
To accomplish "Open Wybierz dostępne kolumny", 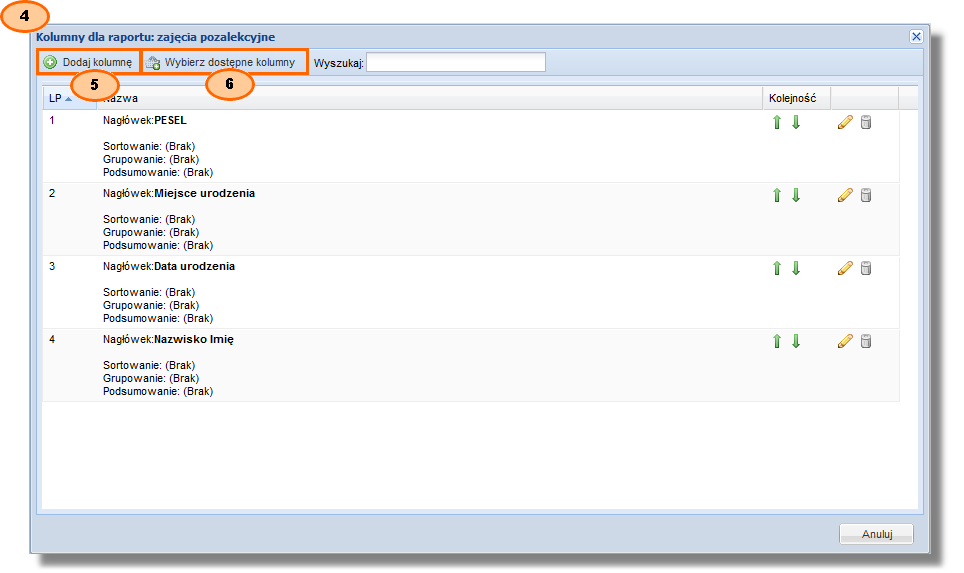I will (221, 62).
